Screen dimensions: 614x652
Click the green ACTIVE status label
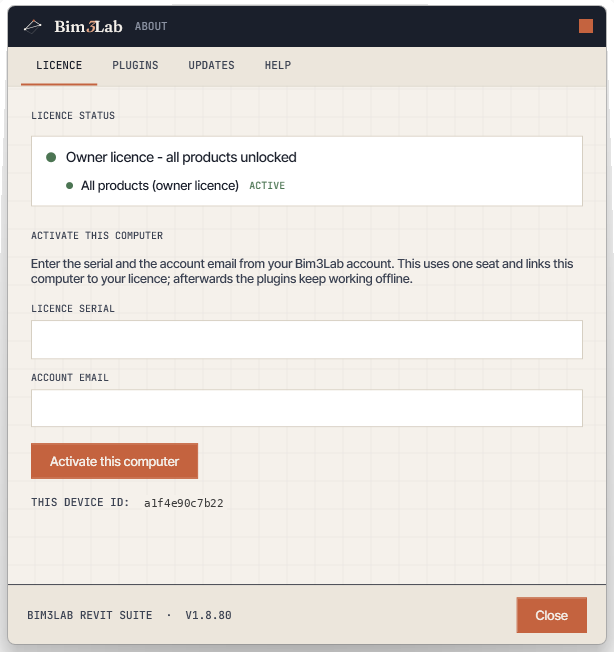point(267,185)
